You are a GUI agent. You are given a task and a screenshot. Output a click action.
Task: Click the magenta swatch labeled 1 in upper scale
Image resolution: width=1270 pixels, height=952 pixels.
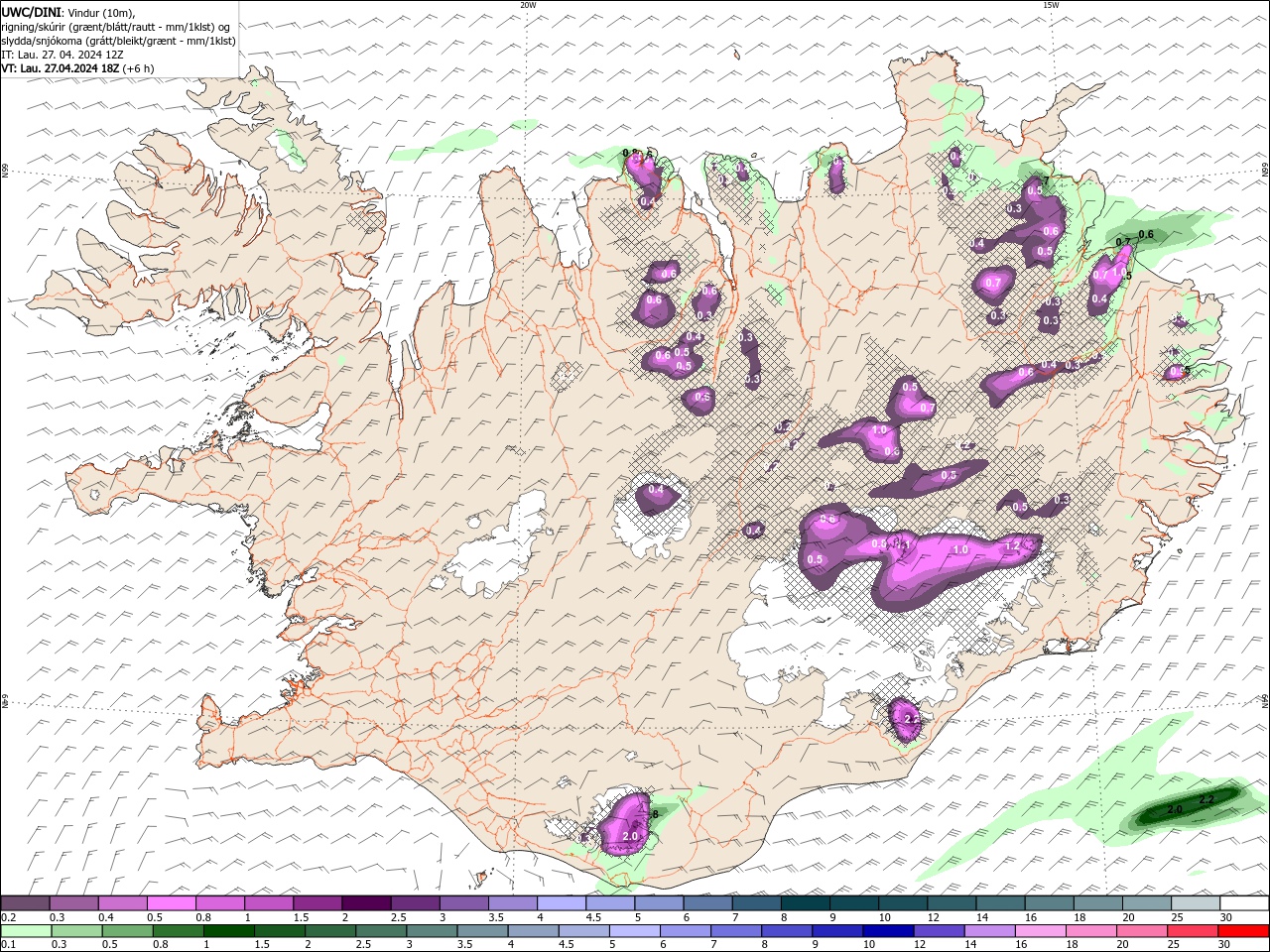point(268,903)
